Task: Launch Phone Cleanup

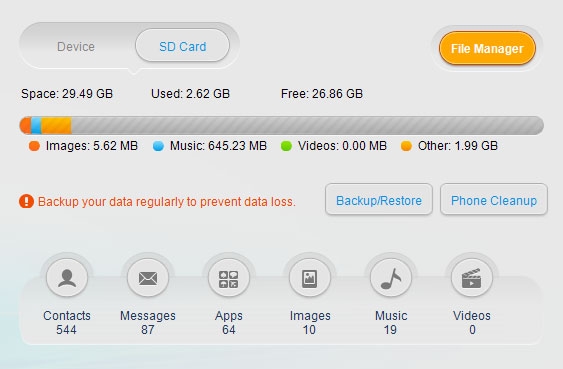Action: pyautogui.click(x=494, y=200)
